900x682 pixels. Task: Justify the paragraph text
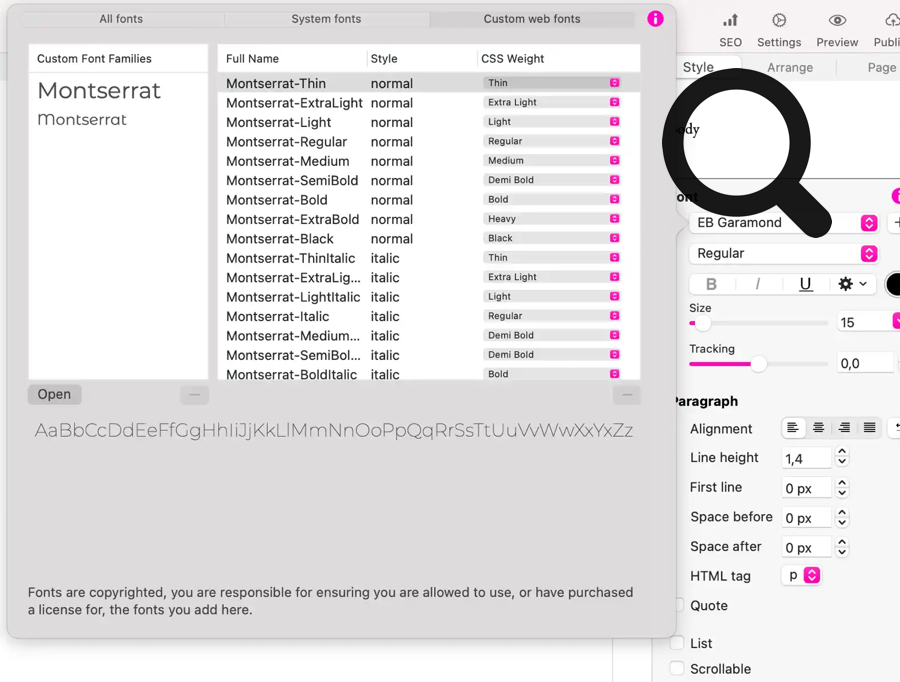point(869,428)
